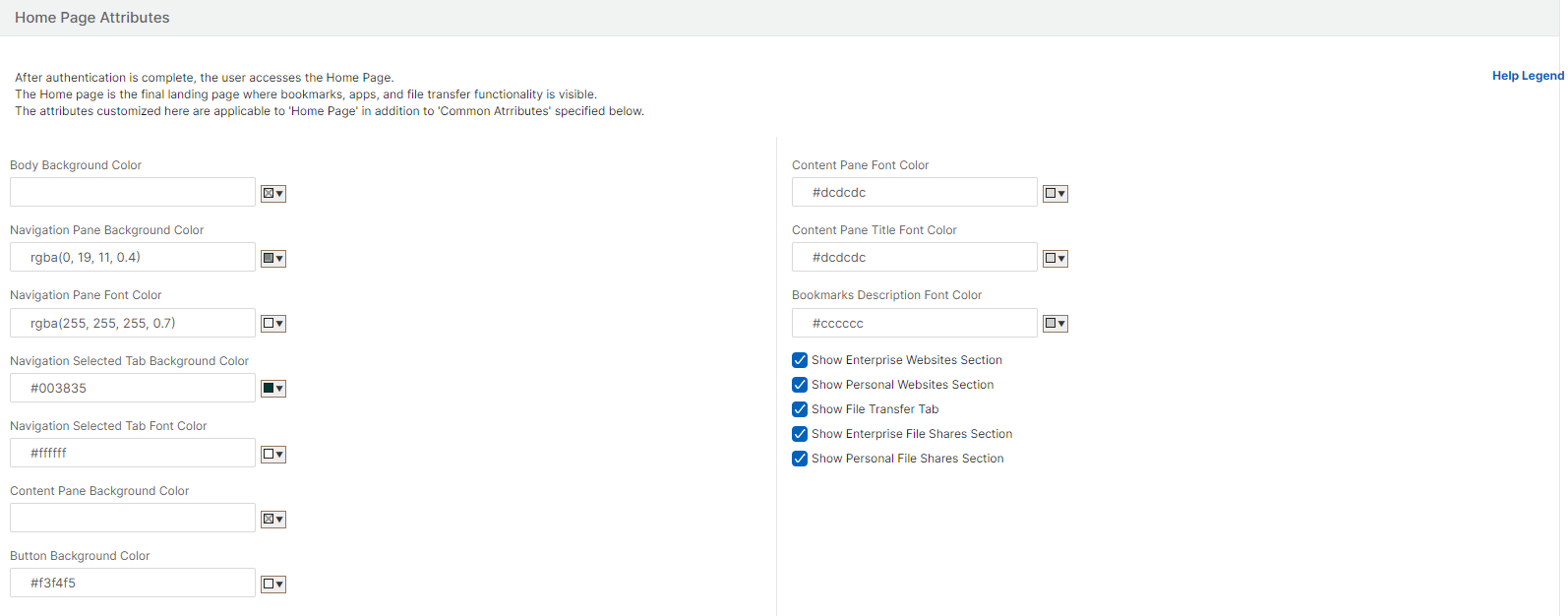1568x616 pixels.
Task: Uncheck Show Personal File Shares Section
Action: (x=800, y=459)
